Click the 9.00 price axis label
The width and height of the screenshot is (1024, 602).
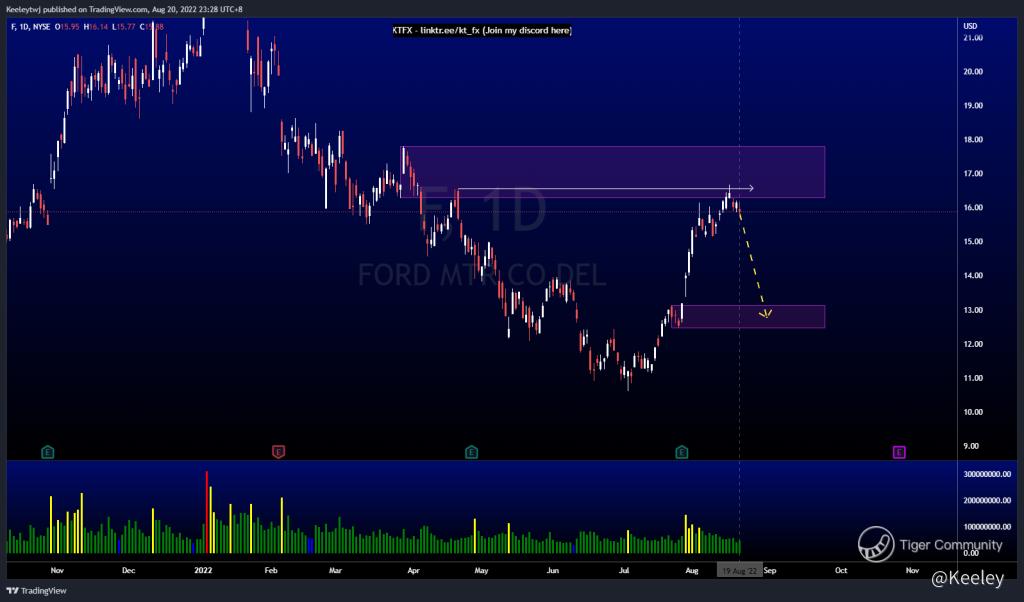click(x=972, y=446)
